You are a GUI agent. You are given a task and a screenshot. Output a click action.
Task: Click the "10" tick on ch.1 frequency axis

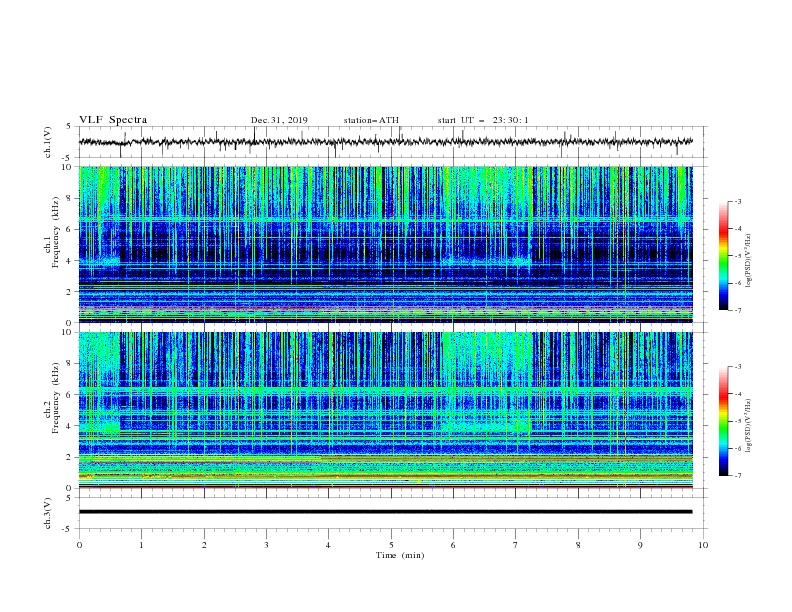click(68, 167)
